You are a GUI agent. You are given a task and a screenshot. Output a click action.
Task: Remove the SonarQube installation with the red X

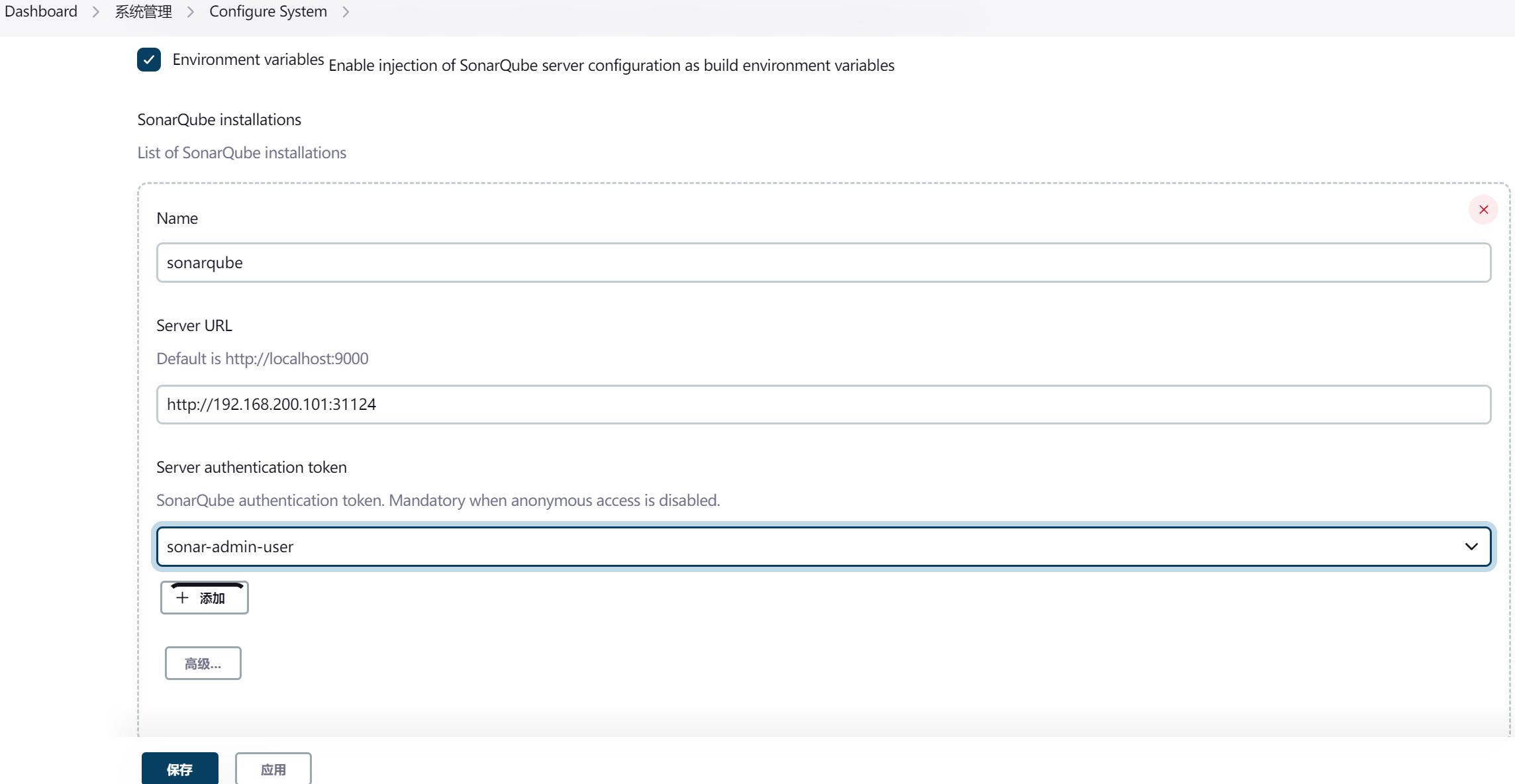coord(1483,210)
